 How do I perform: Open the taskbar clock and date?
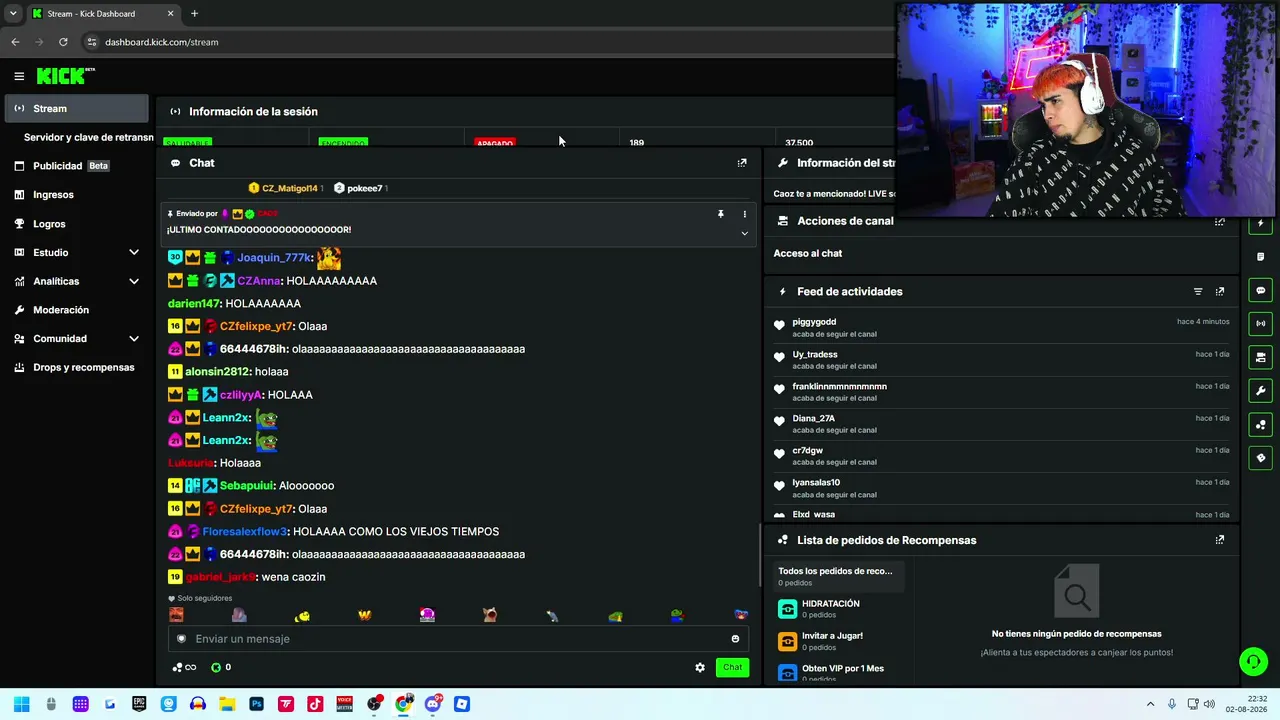1248,704
